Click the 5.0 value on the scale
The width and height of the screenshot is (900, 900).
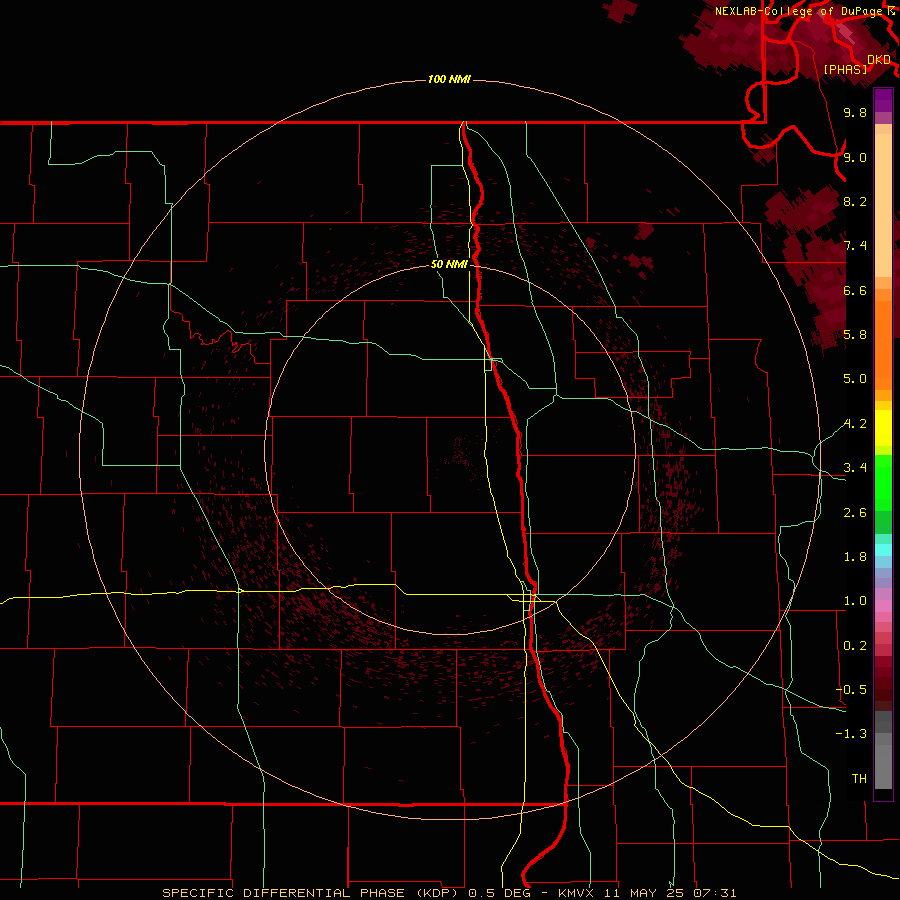(855, 379)
